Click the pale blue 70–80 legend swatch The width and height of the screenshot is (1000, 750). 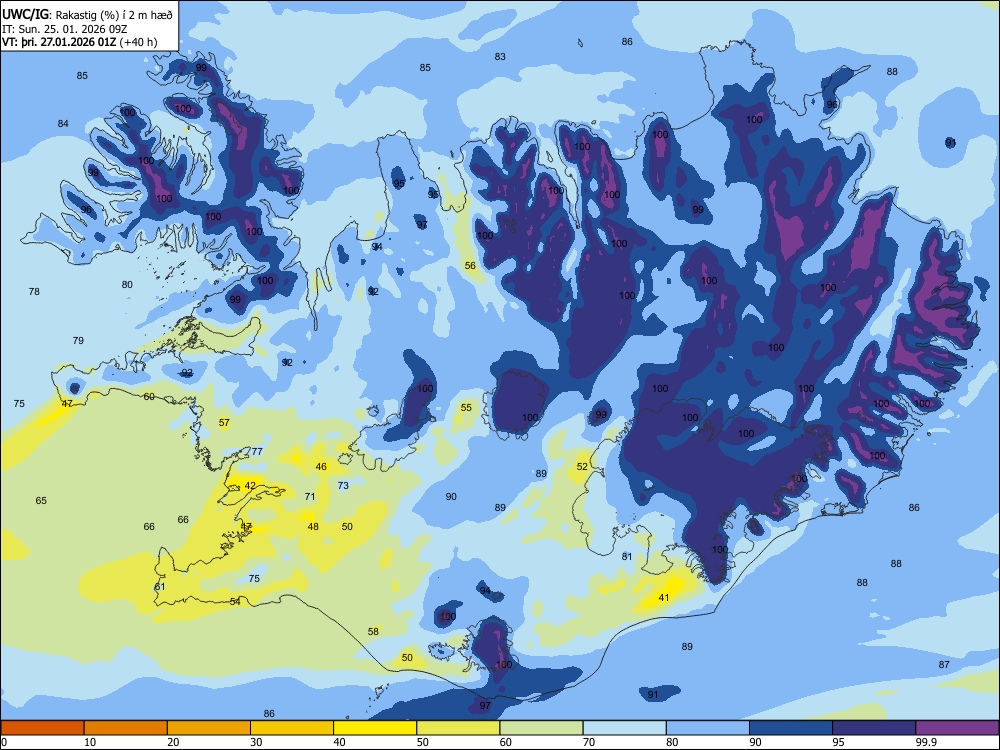click(x=624, y=728)
